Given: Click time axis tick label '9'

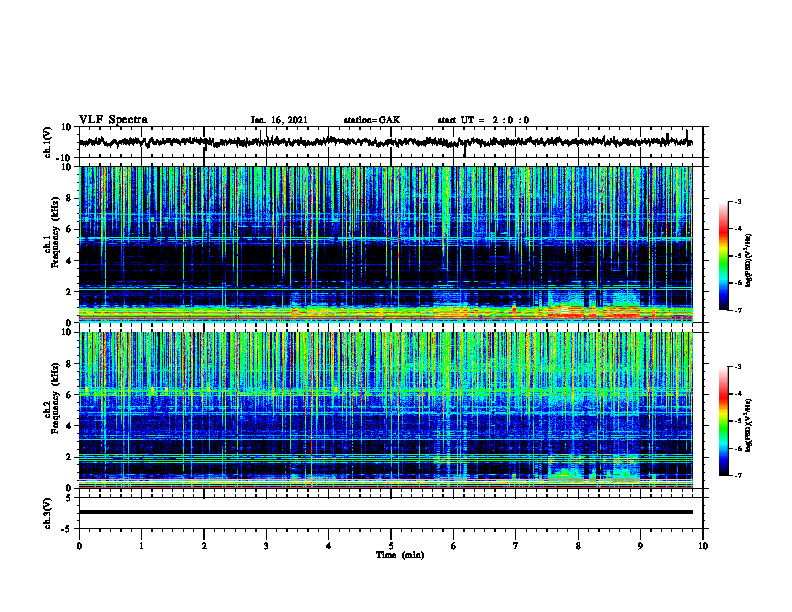Looking at the screenshot, I should (640, 546).
